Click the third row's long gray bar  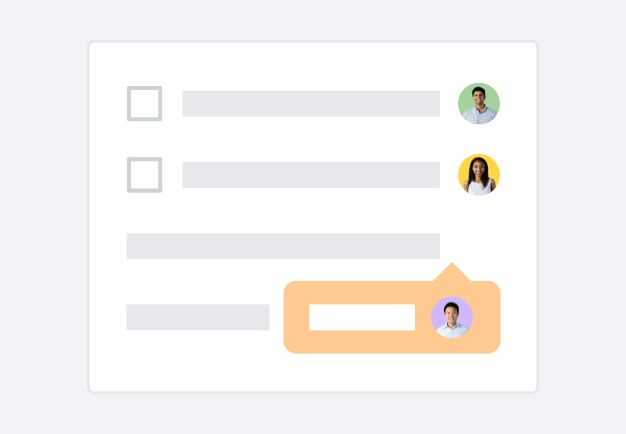(283, 246)
